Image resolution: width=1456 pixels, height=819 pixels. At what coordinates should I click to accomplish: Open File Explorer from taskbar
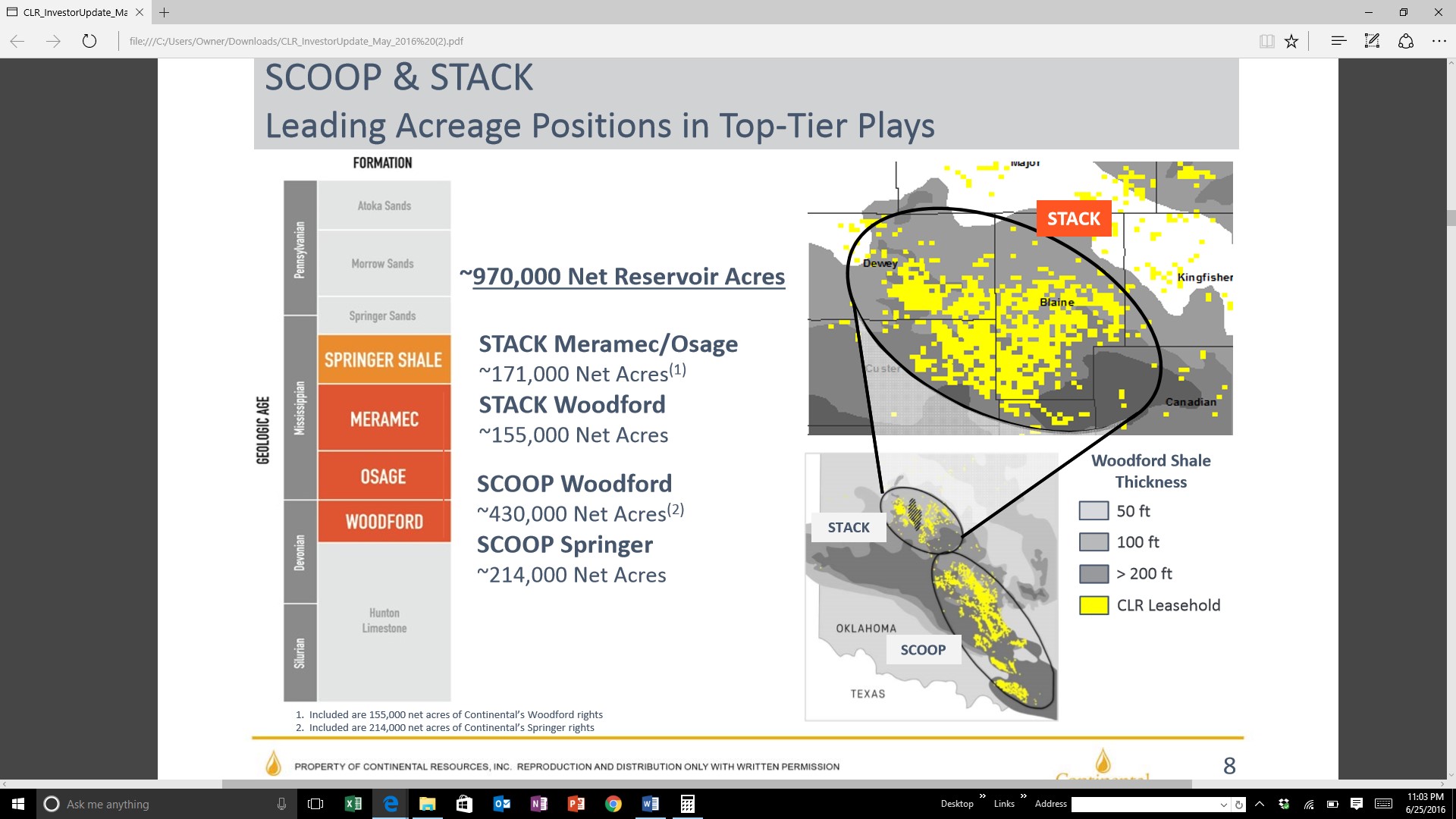428,804
